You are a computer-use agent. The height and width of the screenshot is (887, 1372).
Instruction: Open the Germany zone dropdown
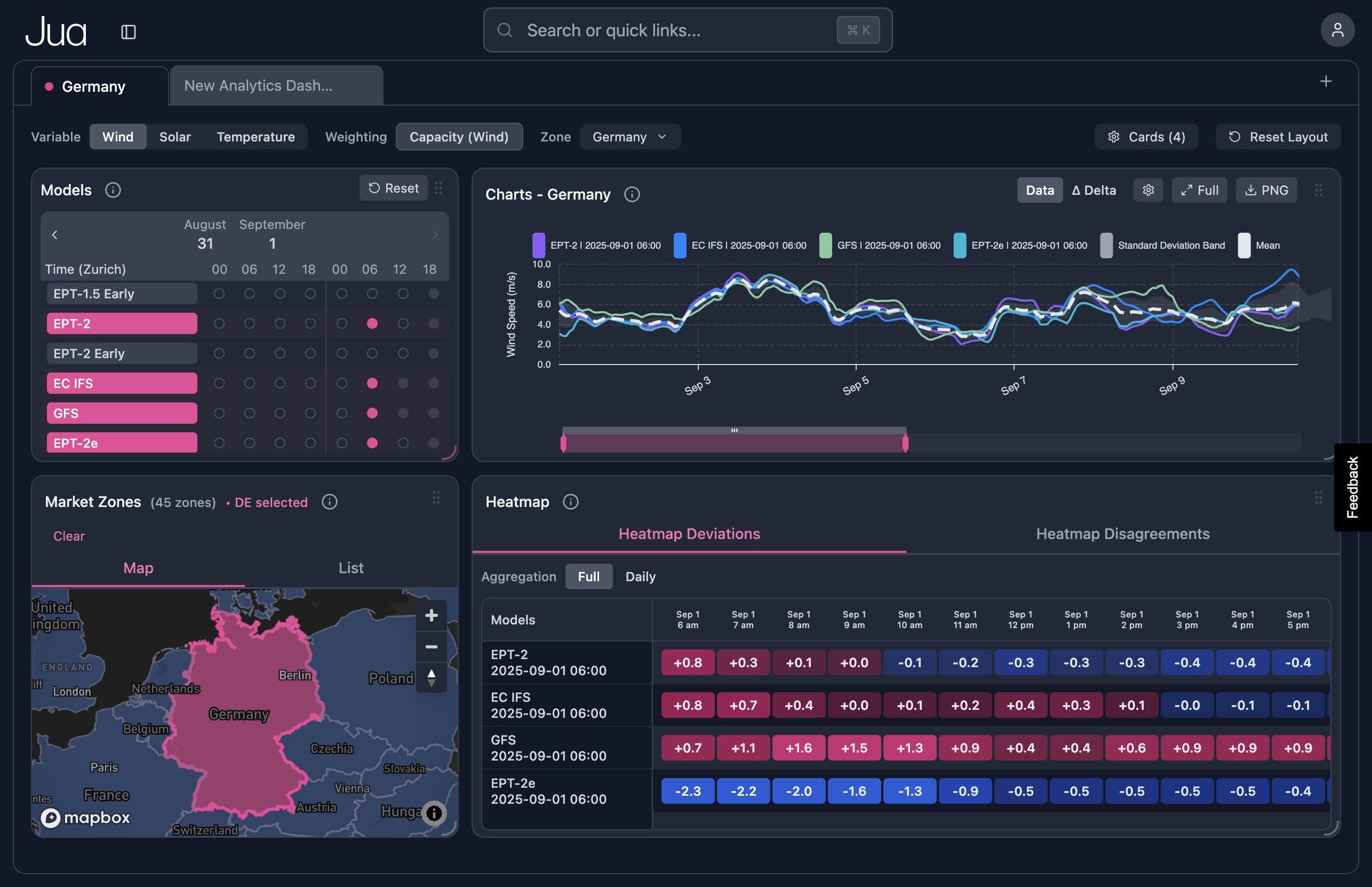pos(629,137)
